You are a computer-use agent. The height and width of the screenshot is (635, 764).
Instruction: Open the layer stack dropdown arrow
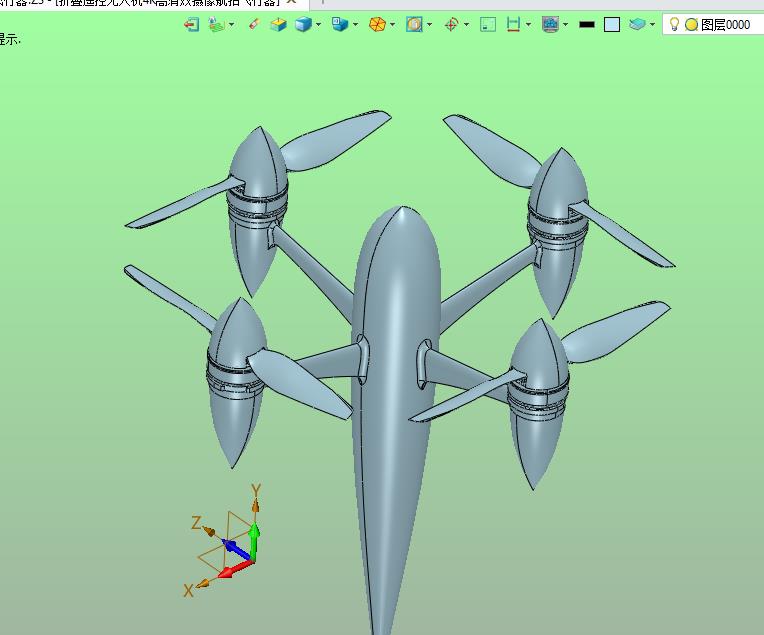[x=652, y=24]
